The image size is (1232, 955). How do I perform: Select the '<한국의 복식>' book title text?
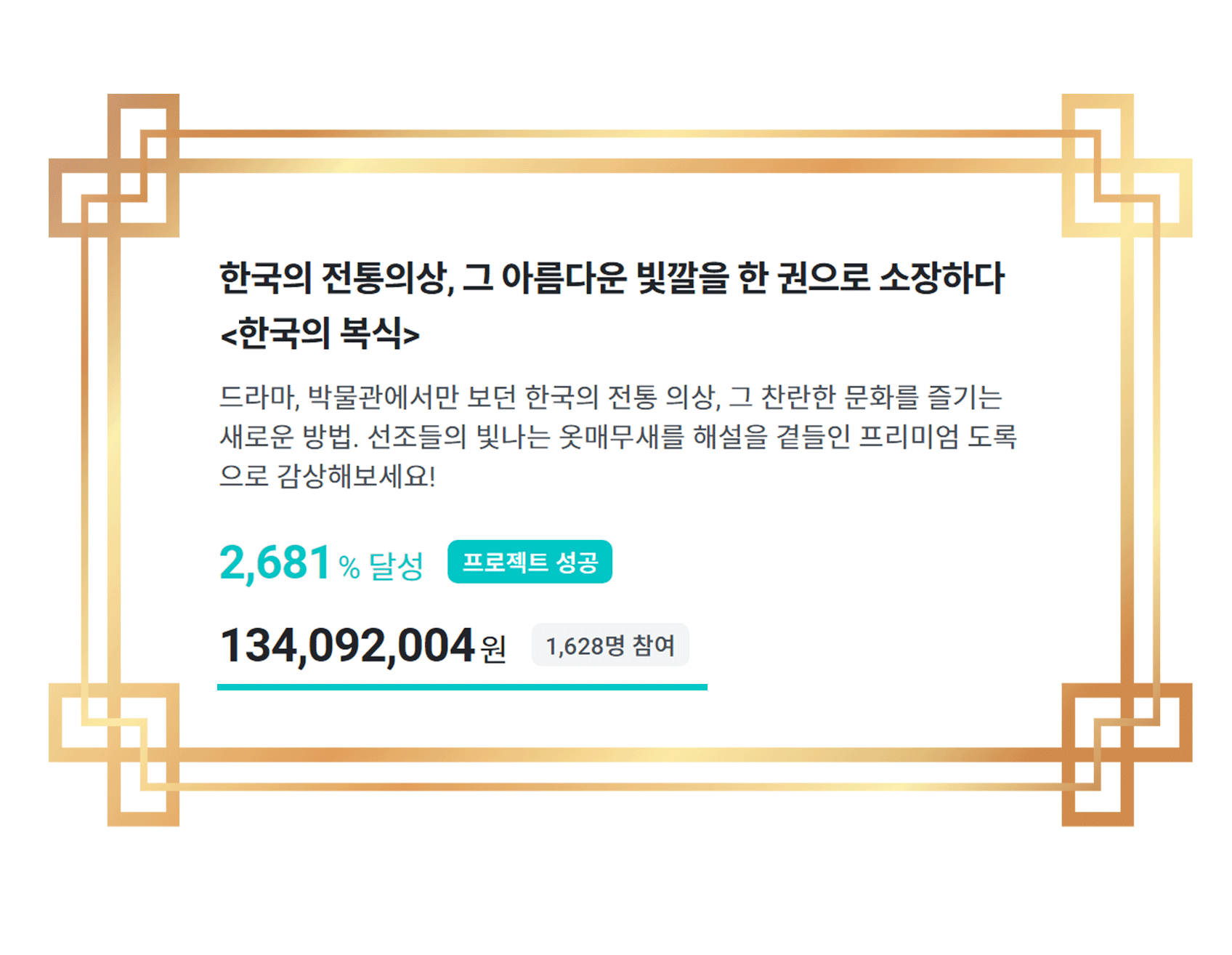[x=320, y=334]
